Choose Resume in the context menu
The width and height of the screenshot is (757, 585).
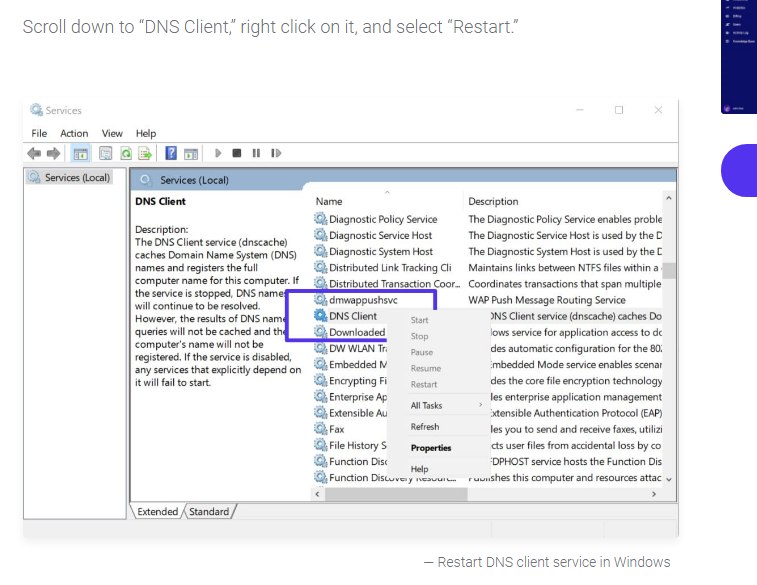(x=426, y=368)
